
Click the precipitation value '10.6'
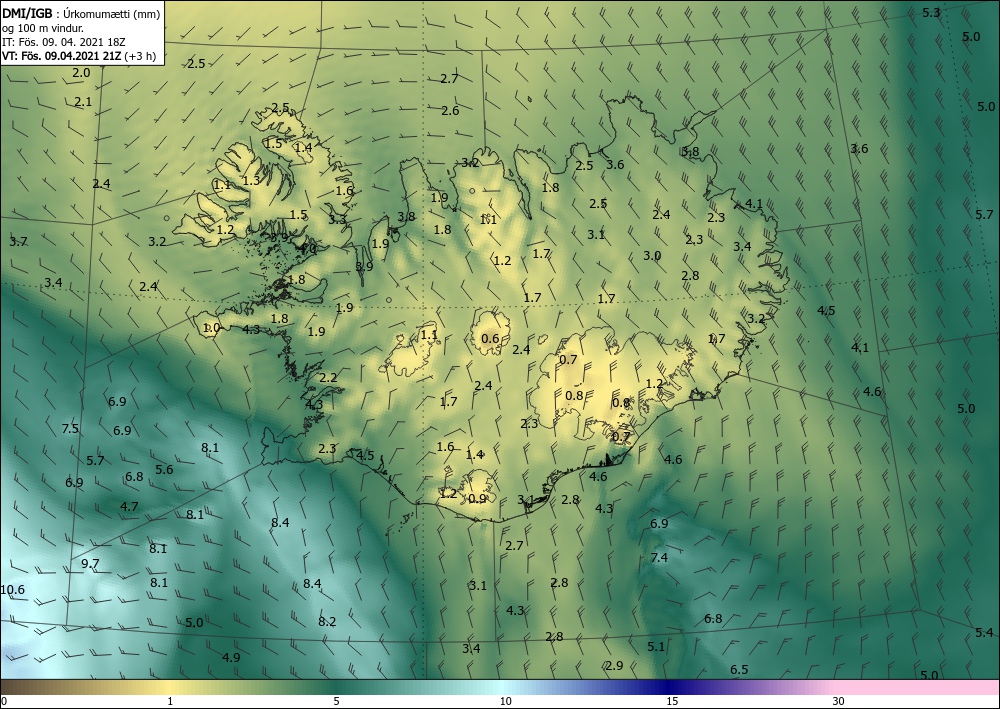pyautogui.click(x=12, y=590)
